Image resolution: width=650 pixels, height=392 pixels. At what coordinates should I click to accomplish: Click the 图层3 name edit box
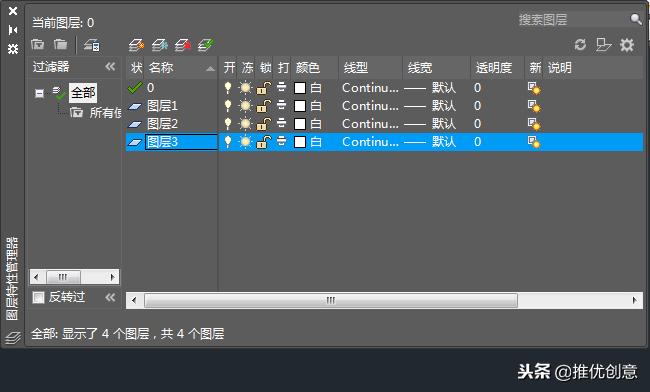181,142
